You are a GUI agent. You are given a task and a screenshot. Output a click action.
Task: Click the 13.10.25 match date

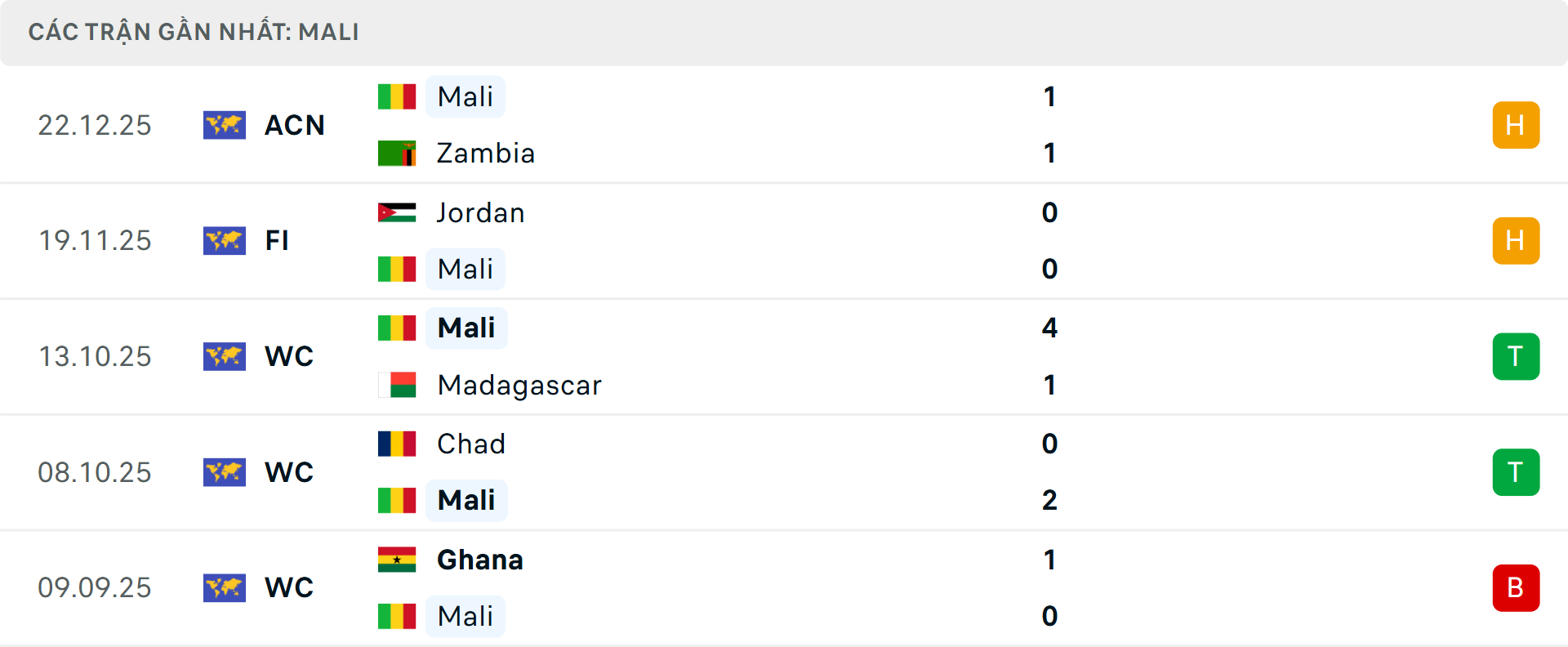(95, 357)
